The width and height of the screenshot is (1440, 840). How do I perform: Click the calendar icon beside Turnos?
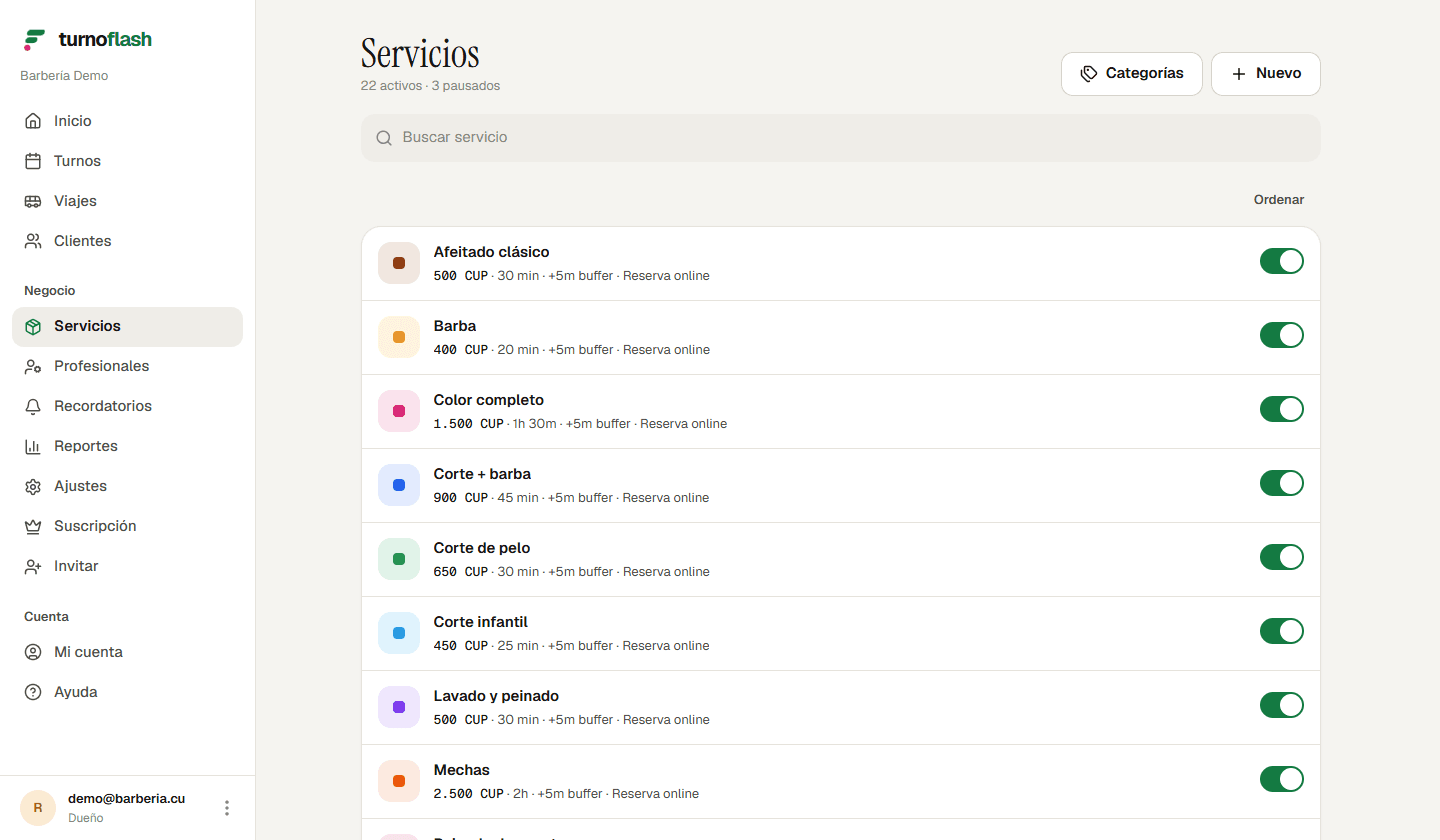[x=33, y=161]
